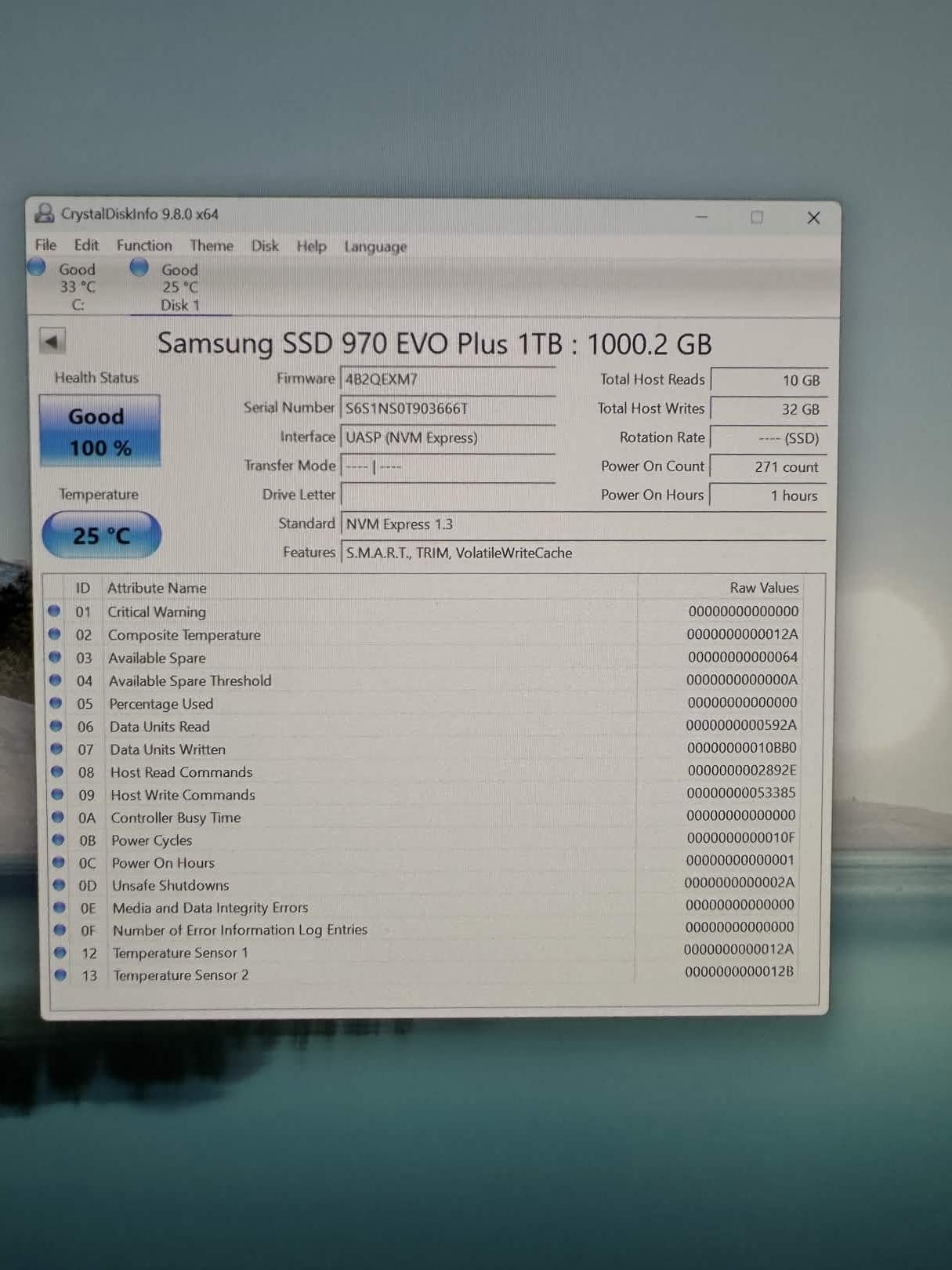The width and height of the screenshot is (952, 1270).
Task: Select the C: drive tab
Action: [77, 287]
